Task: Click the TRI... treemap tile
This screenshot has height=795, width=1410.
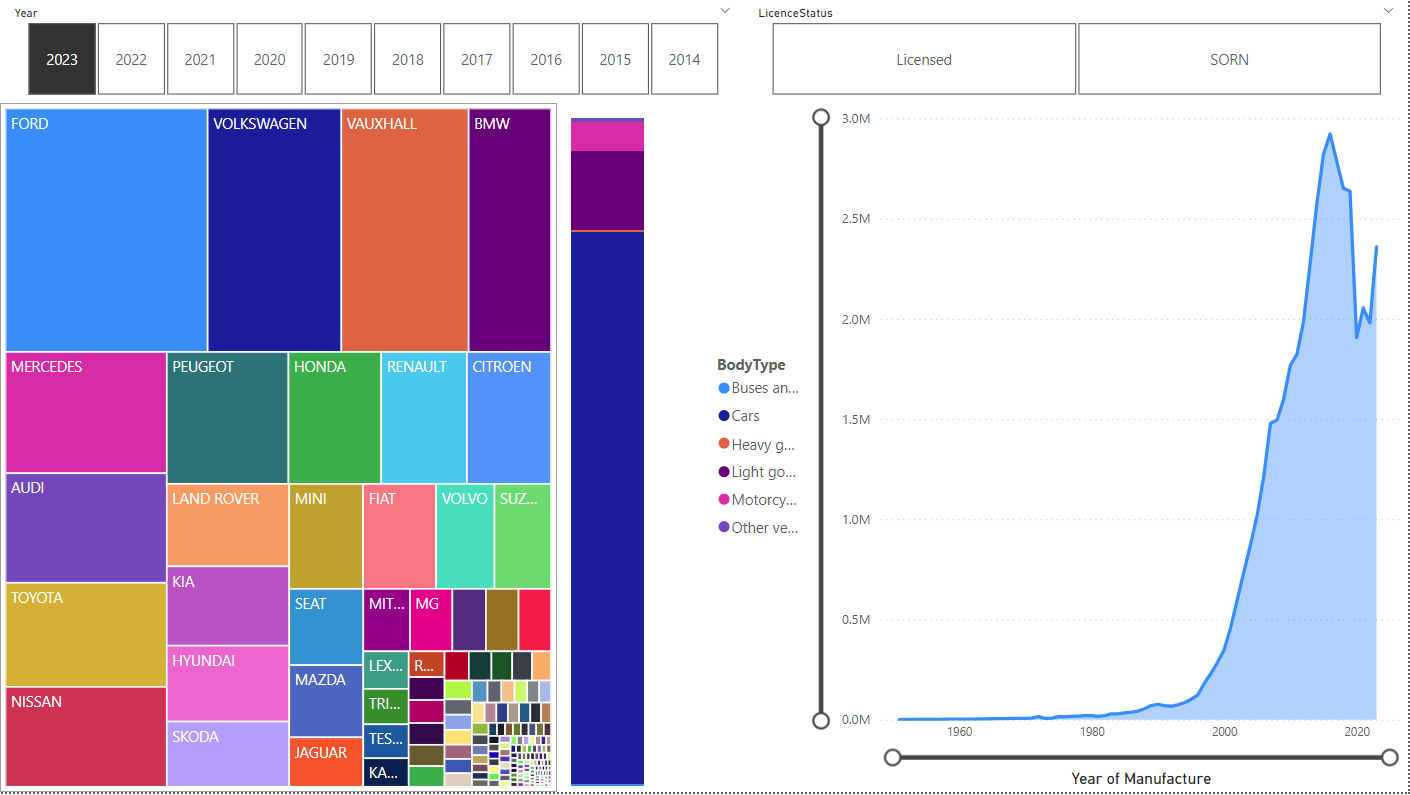Action: 386,706
